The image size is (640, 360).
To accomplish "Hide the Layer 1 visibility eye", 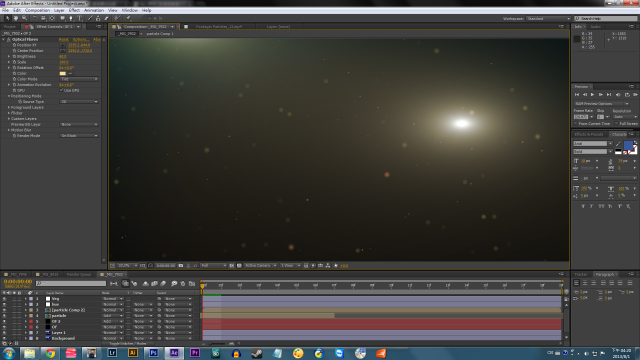I will (4, 333).
